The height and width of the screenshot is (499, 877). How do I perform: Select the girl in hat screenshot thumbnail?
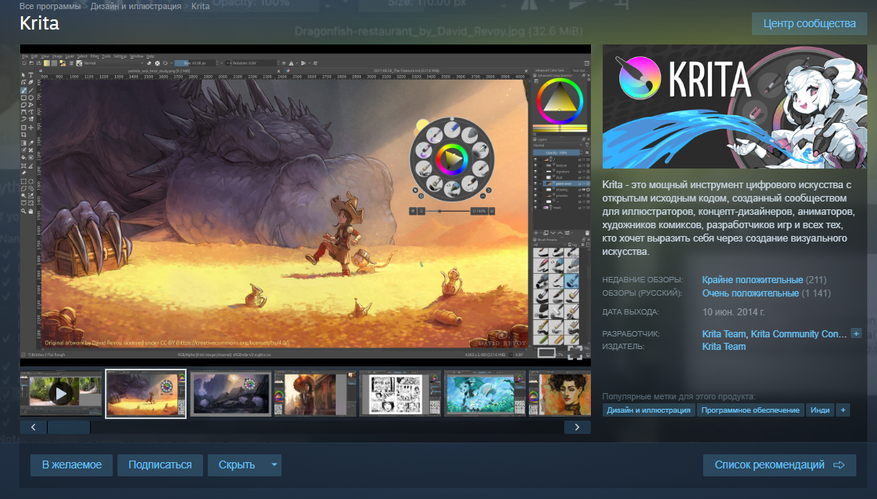(x=315, y=393)
